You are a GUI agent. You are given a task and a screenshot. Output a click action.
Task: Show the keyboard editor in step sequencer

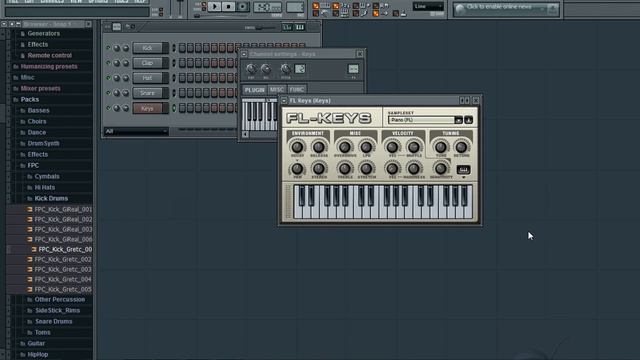300,27
